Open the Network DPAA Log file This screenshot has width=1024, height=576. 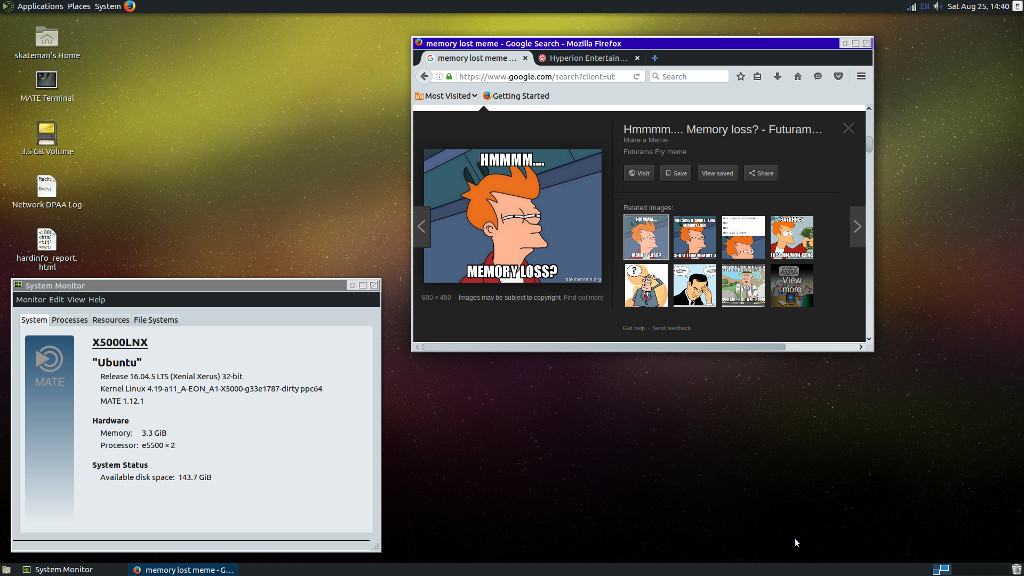47,191
